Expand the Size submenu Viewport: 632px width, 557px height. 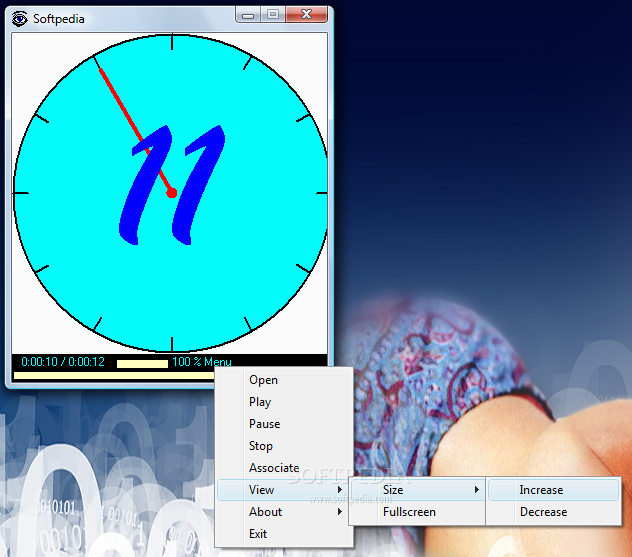(x=418, y=490)
